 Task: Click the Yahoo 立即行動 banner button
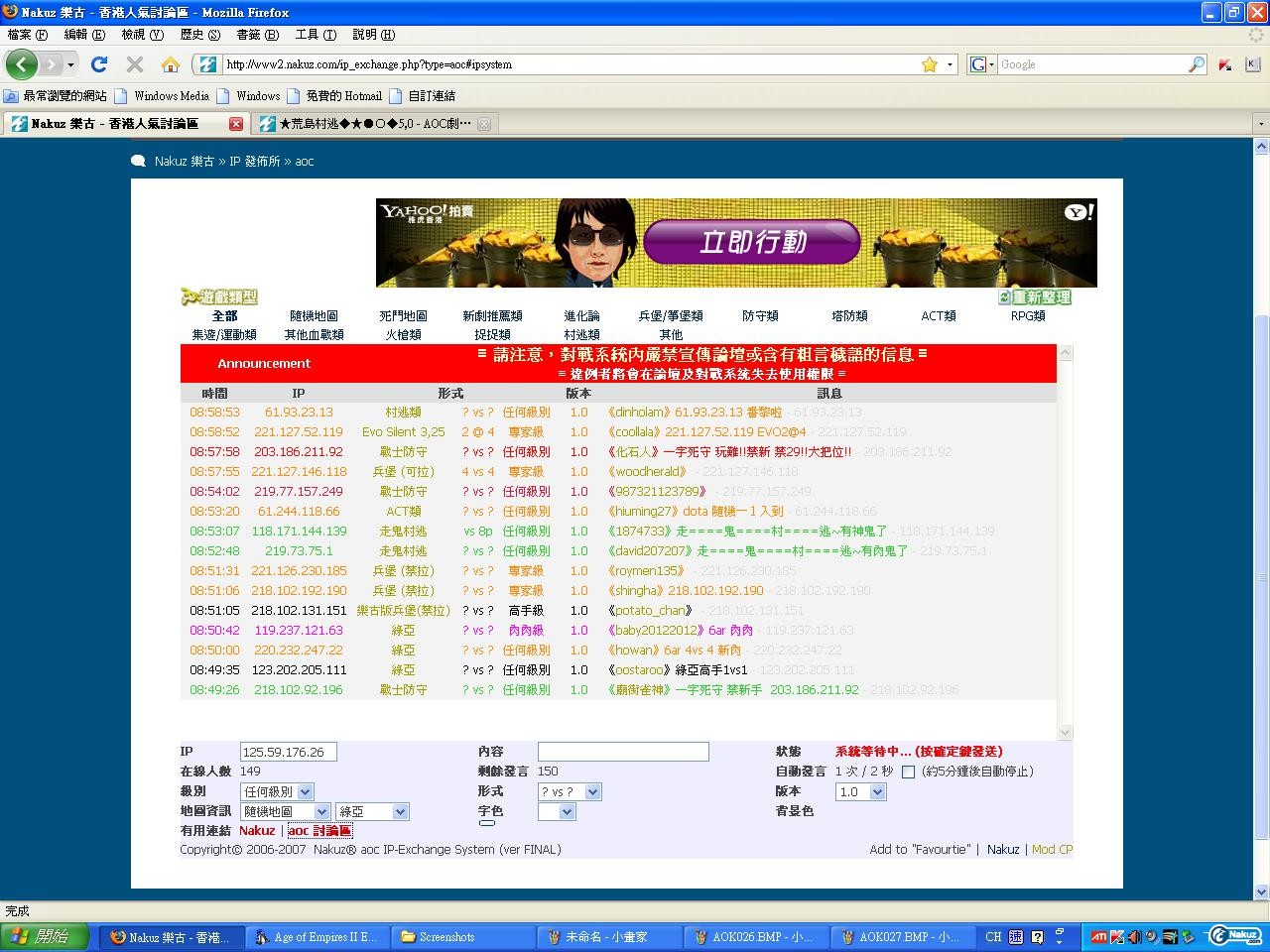click(751, 242)
